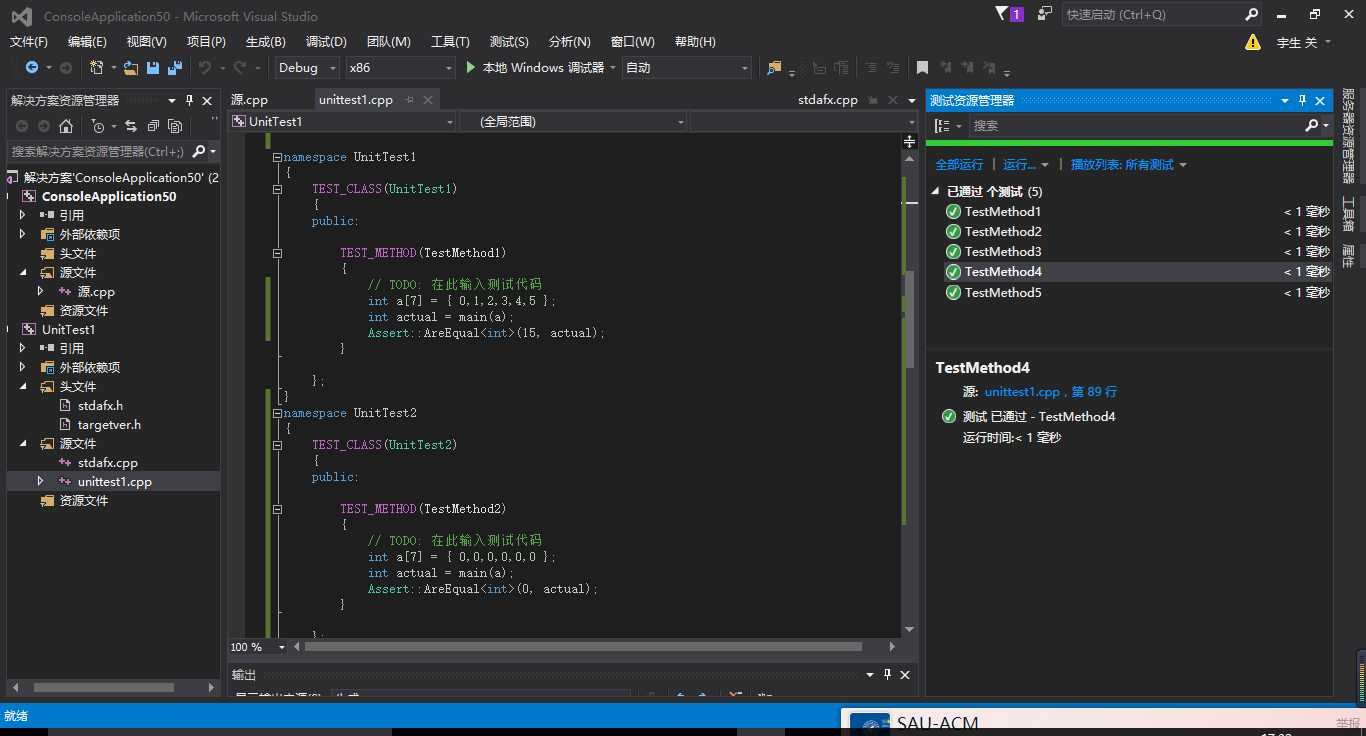Click the Home icon in Solution Explorer
The width and height of the screenshot is (1366, 736).
click(x=66, y=126)
